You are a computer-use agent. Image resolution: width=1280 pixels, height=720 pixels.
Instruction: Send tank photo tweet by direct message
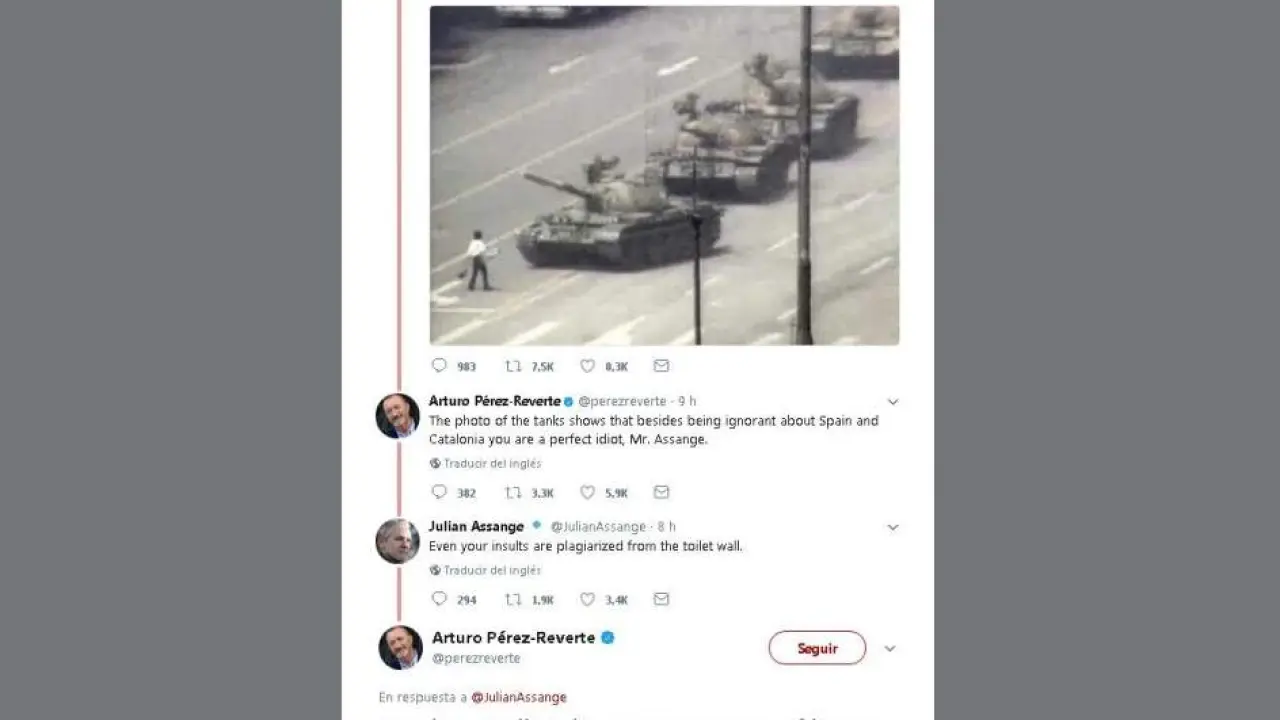(x=661, y=366)
